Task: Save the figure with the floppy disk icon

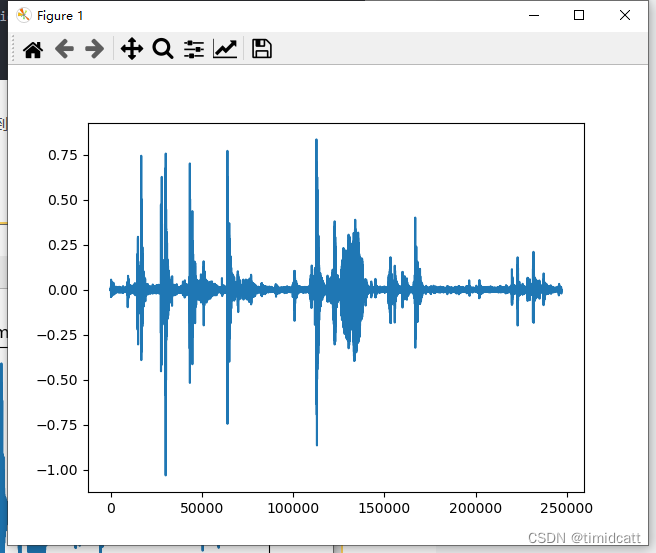Action: (x=262, y=49)
